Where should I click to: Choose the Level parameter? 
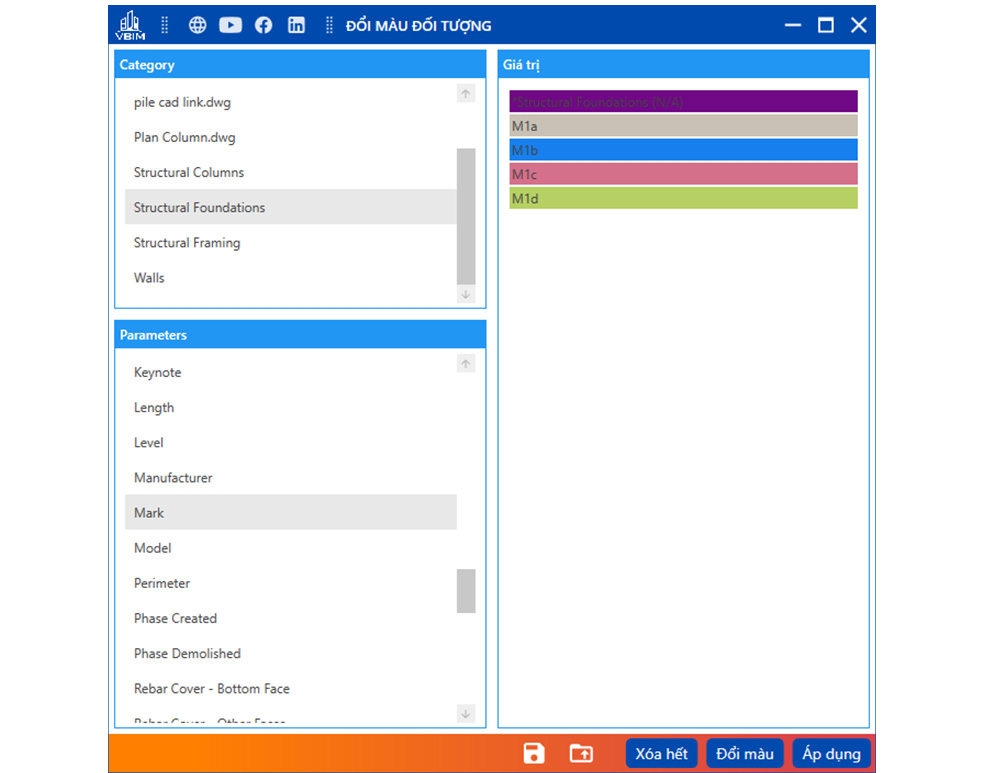point(149,443)
